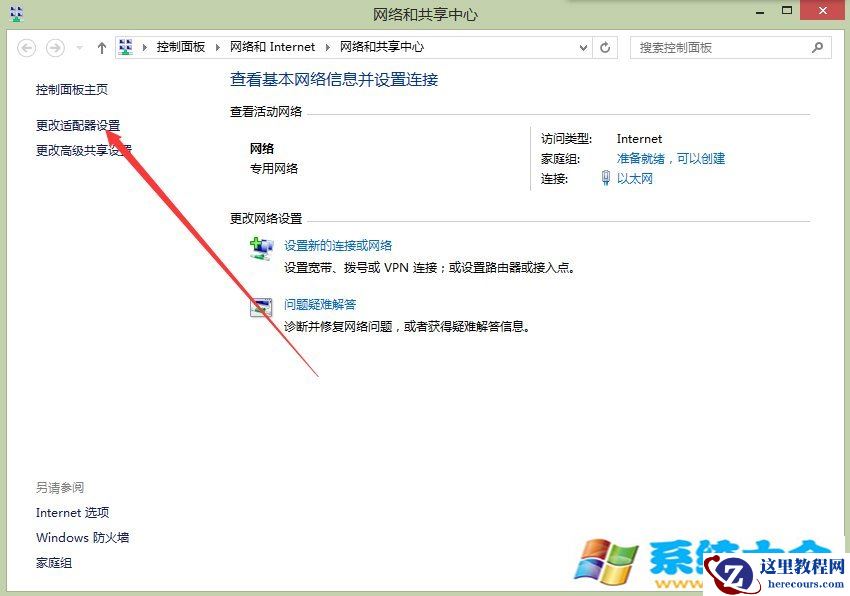Click the 准备就绪，可以创建 homegroup link

670,158
